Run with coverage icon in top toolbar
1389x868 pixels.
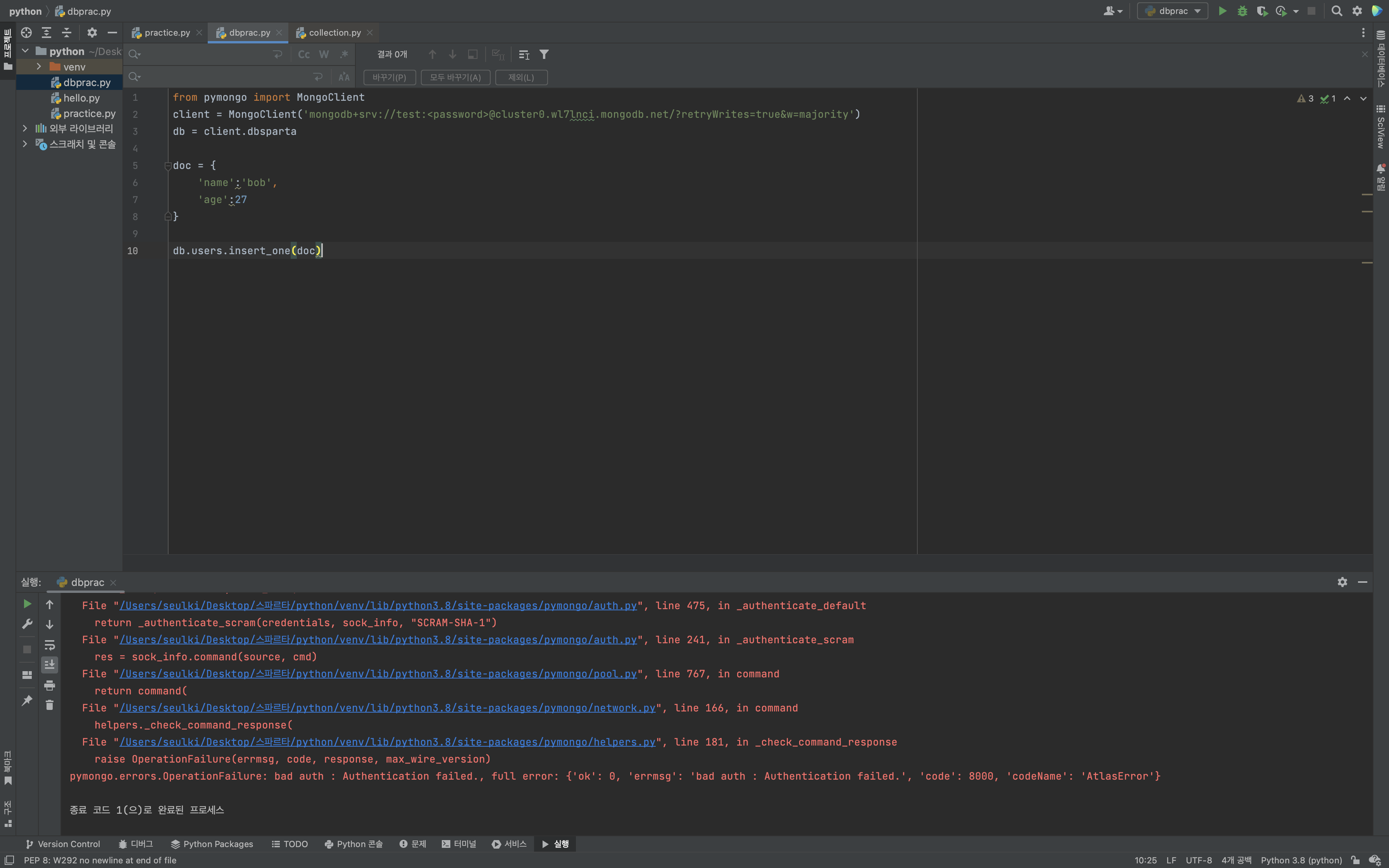[x=1261, y=11]
